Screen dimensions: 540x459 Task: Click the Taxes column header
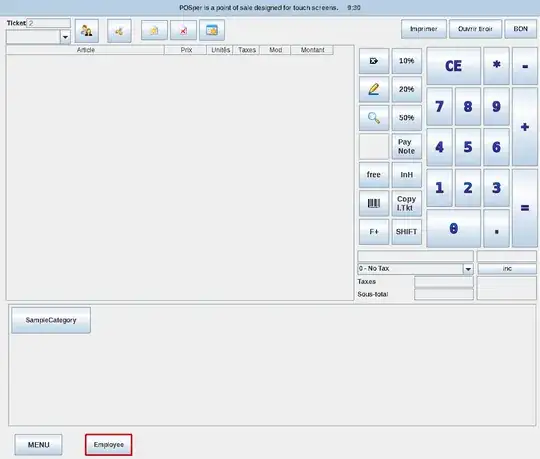pyautogui.click(x=247, y=50)
